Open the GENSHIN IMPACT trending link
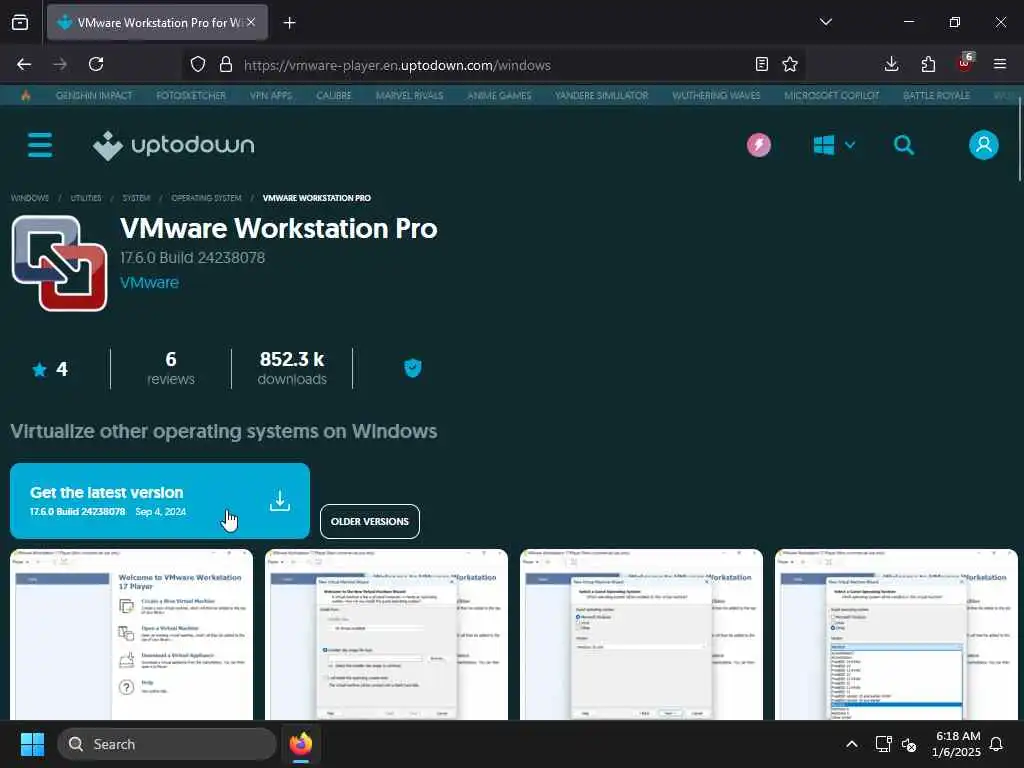This screenshot has height=768, width=1024. pyautogui.click(x=94, y=95)
